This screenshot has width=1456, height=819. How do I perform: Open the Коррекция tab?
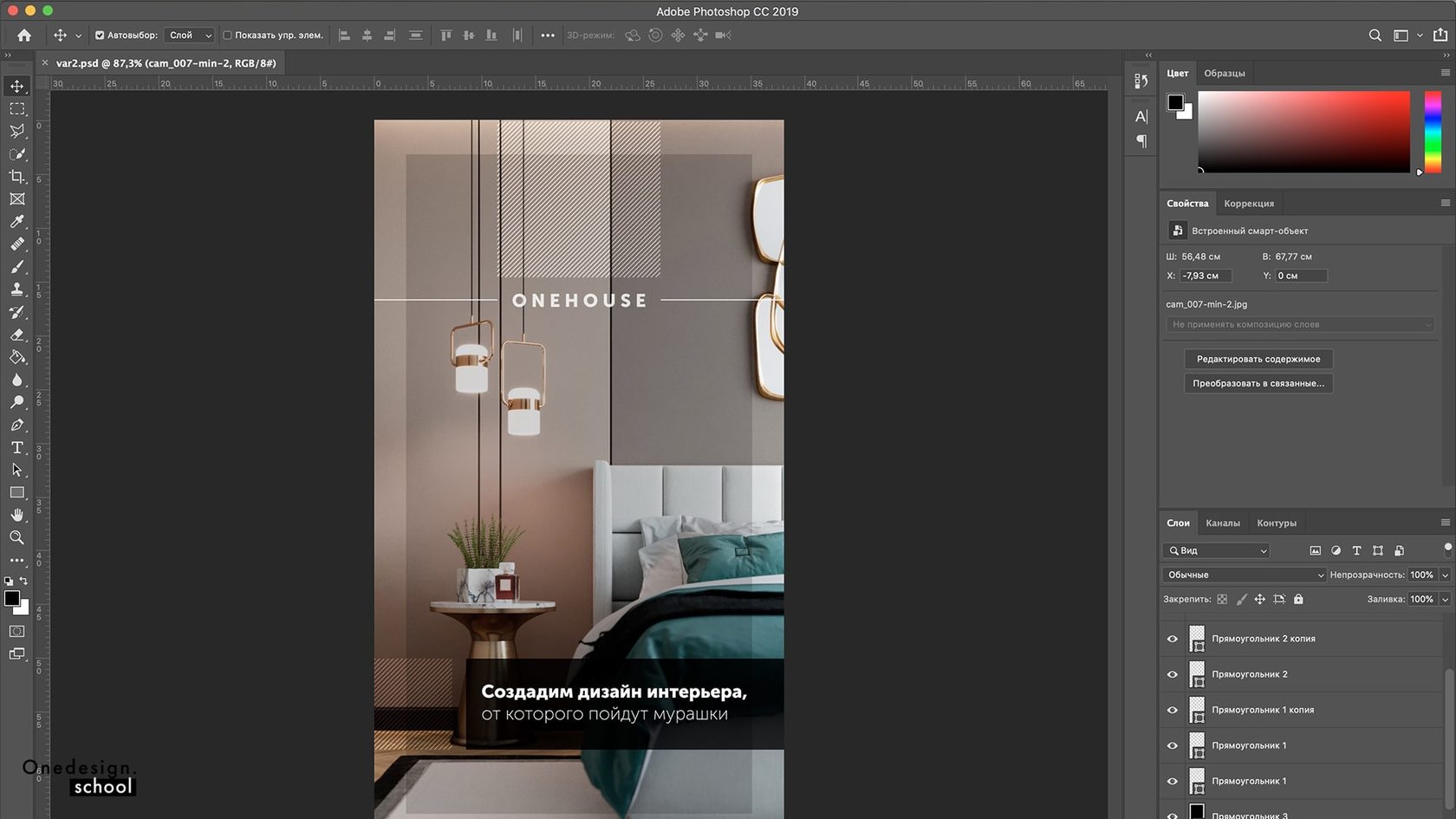(1248, 204)
